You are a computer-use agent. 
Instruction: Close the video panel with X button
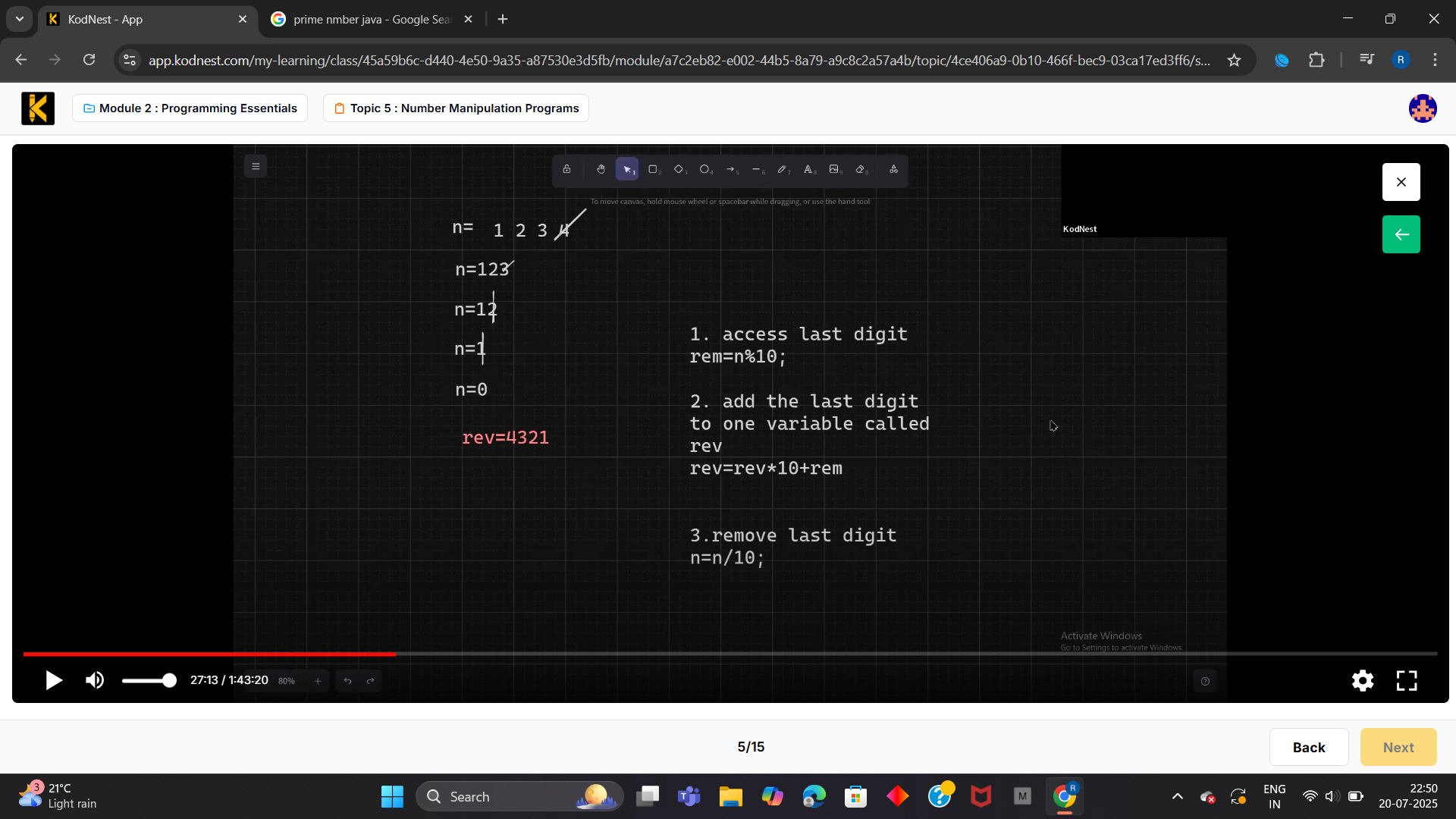click(1401, 182)
